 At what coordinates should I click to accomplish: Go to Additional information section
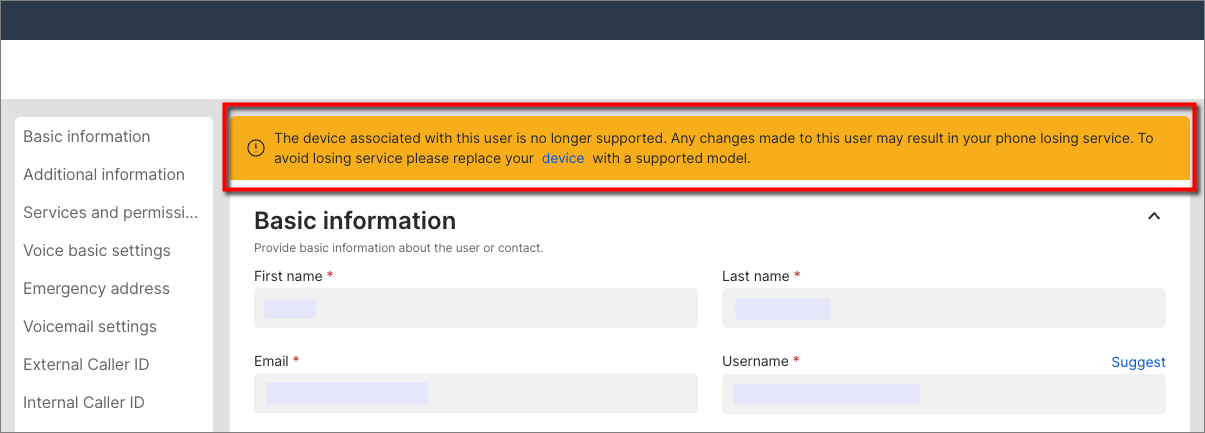click(x=104, y=175)
